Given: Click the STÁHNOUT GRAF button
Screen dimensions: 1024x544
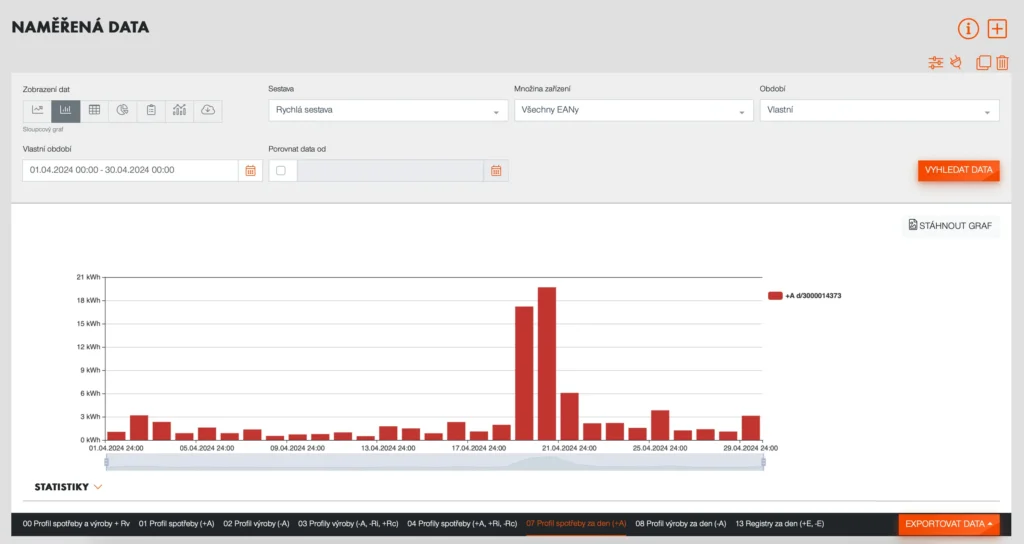Looking at the screenshot, I should pyautogui.click(x=950, y=226).
